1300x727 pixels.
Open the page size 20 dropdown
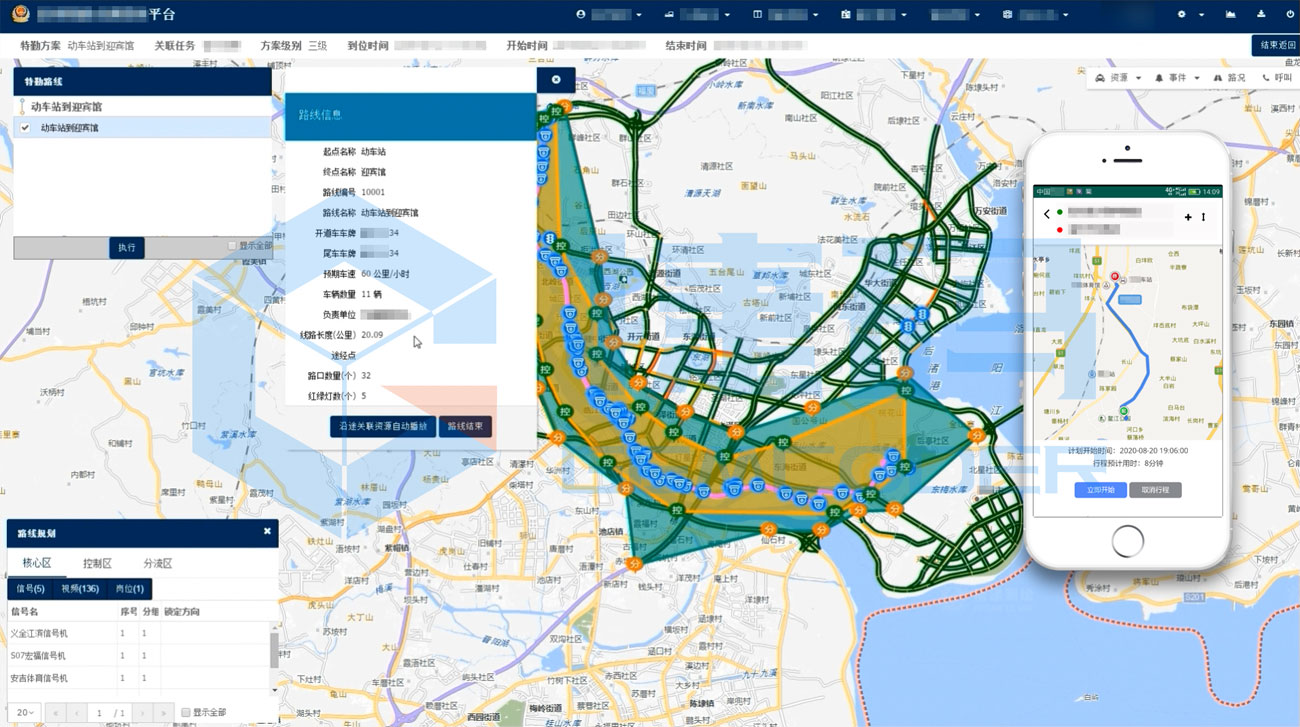[x=25, y=712]
